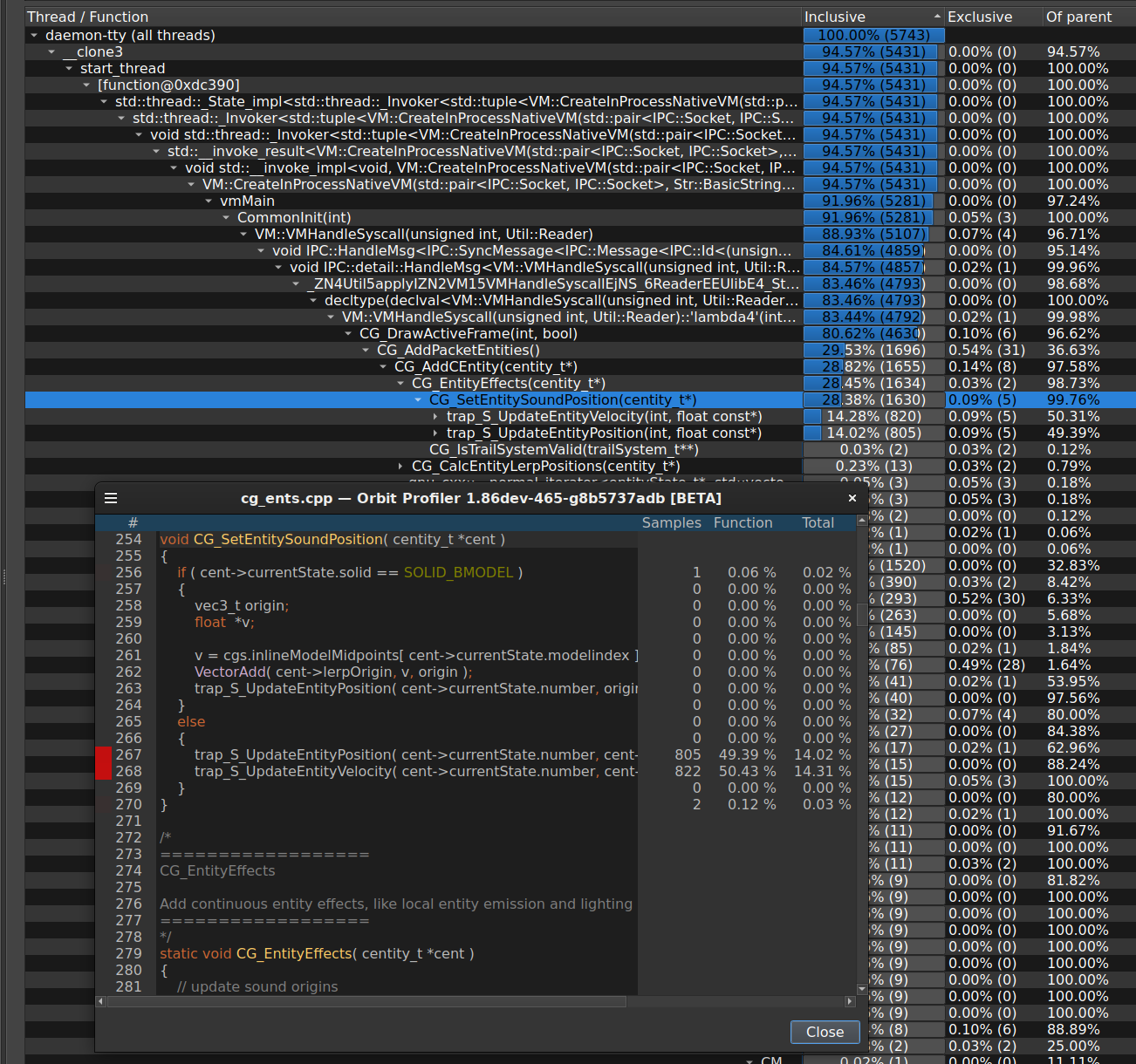Click Thread / Function column header
Image resolution: width=1136 pixels, height=1064 pixels.
pos(414,17)
